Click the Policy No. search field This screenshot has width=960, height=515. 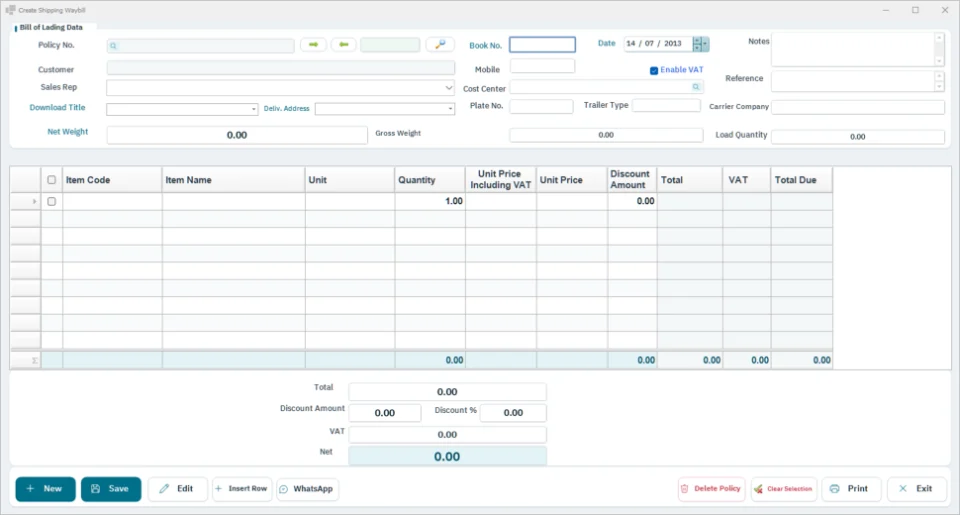[x=200, y=46]
